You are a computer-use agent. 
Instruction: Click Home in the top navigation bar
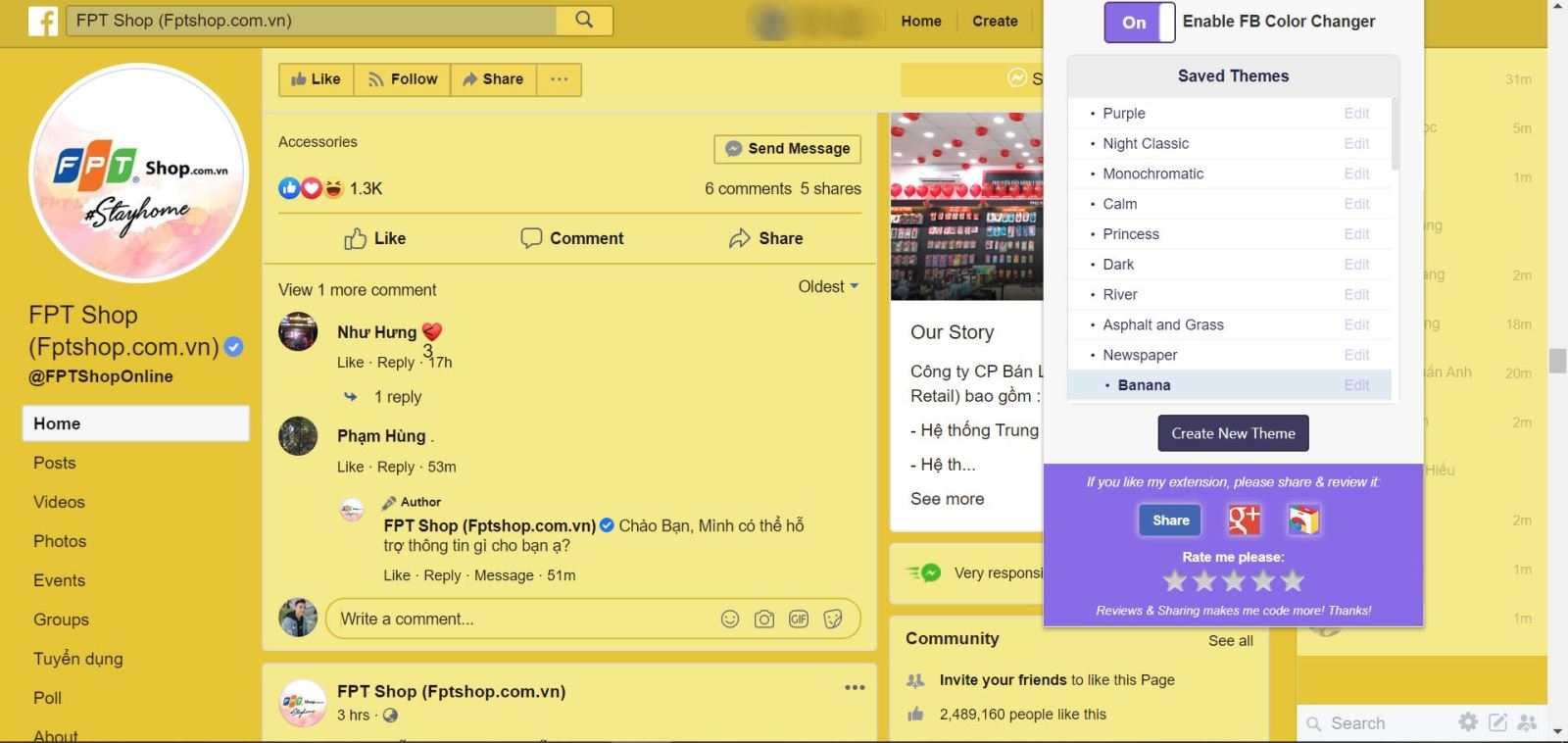pos(921,21)
